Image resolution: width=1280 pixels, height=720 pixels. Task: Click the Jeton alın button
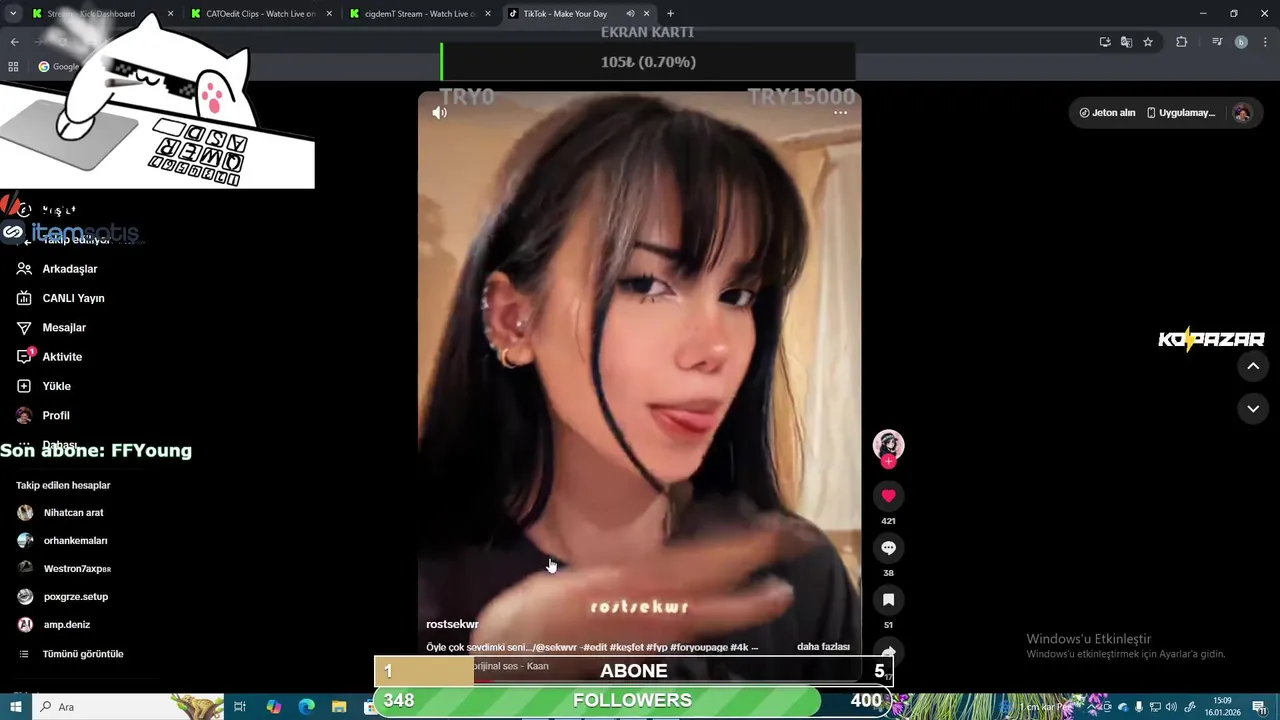click(1107, 113)
